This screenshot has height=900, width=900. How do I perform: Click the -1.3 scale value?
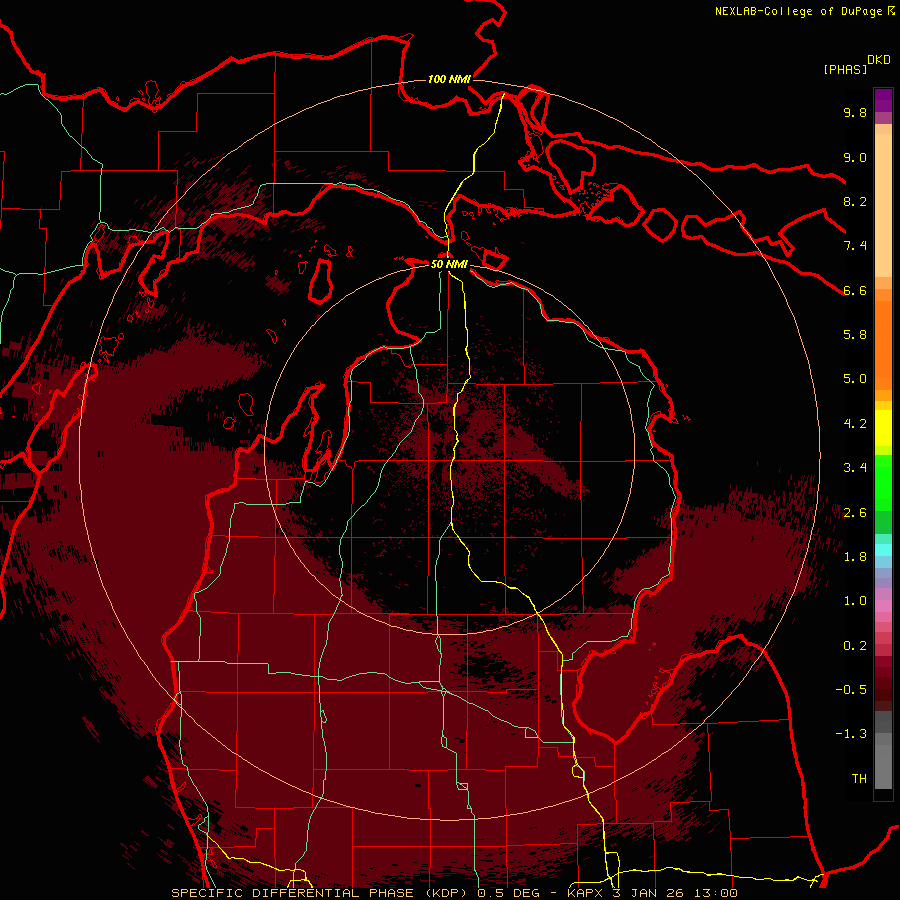851,734
